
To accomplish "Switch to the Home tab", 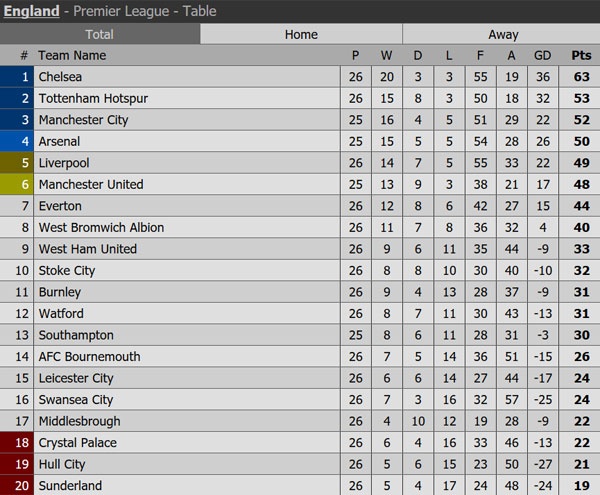I will click(x=301, y=34).
